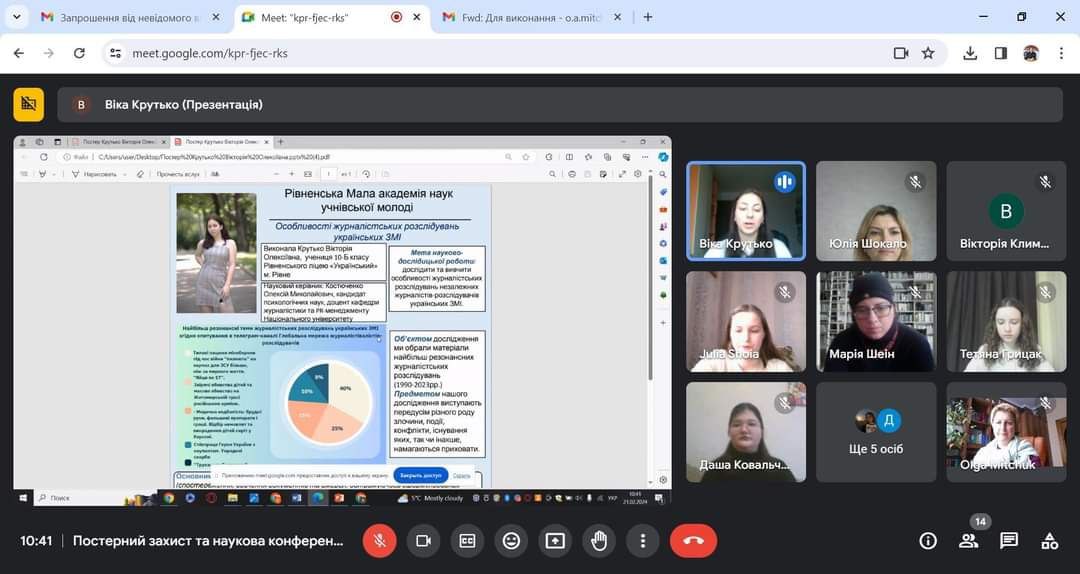Close the 'Запрошення від невідомого' tab
This screenshot has width=1080, height=574.
[x=216, y=17]
